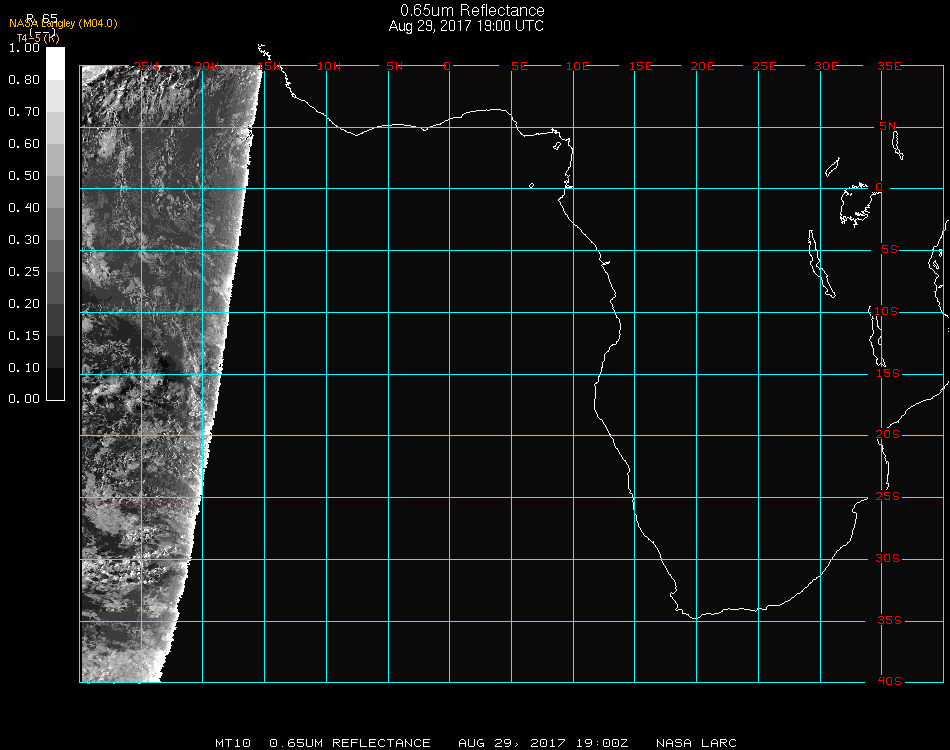950x750 pixels.
Task: Click the NASA Langley (M04.0) label
Action: coord(63,24)
